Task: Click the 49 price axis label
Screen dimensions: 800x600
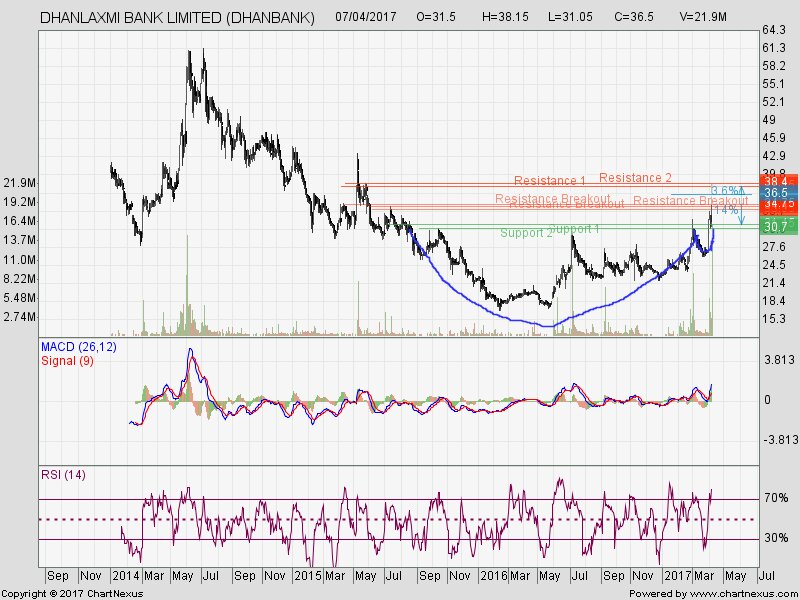Action: point(769,120)
